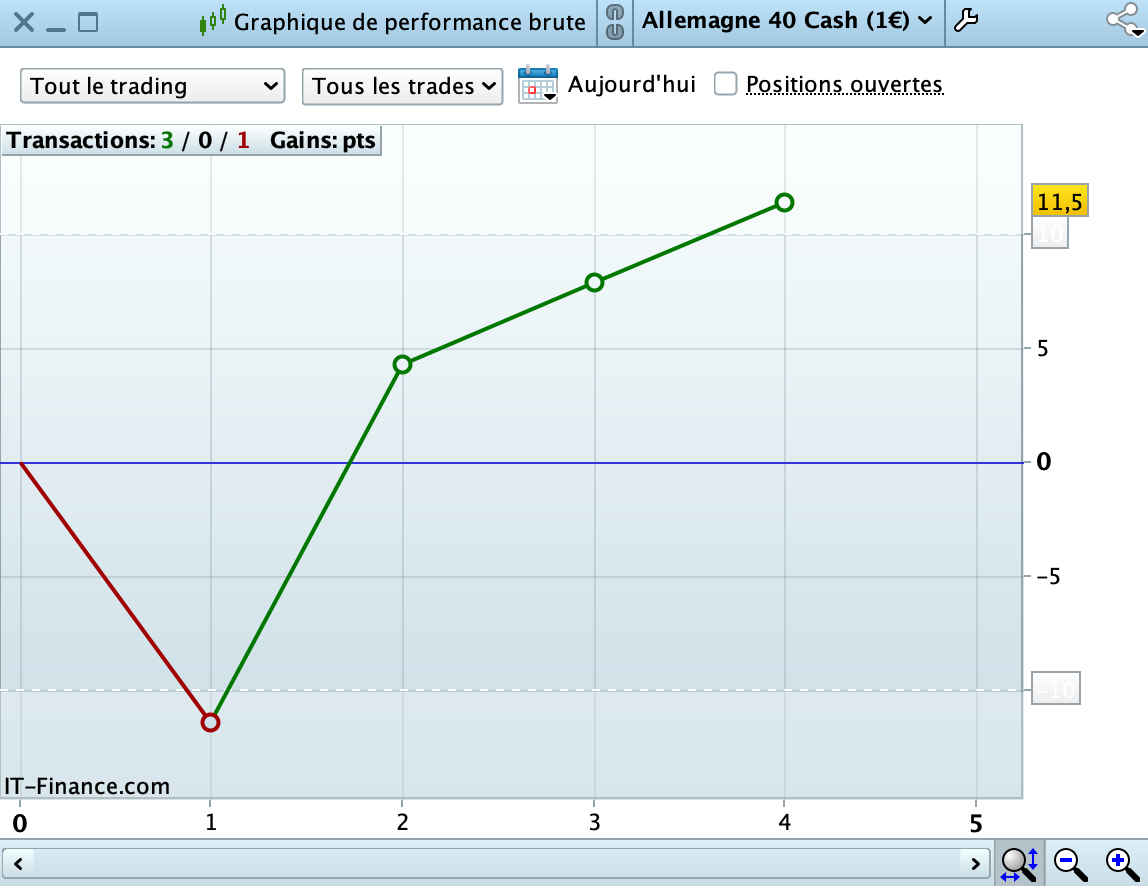Click the Aujourd'hui date label
The width and height of the screenshot is (1148, 886).
[631, 84]
